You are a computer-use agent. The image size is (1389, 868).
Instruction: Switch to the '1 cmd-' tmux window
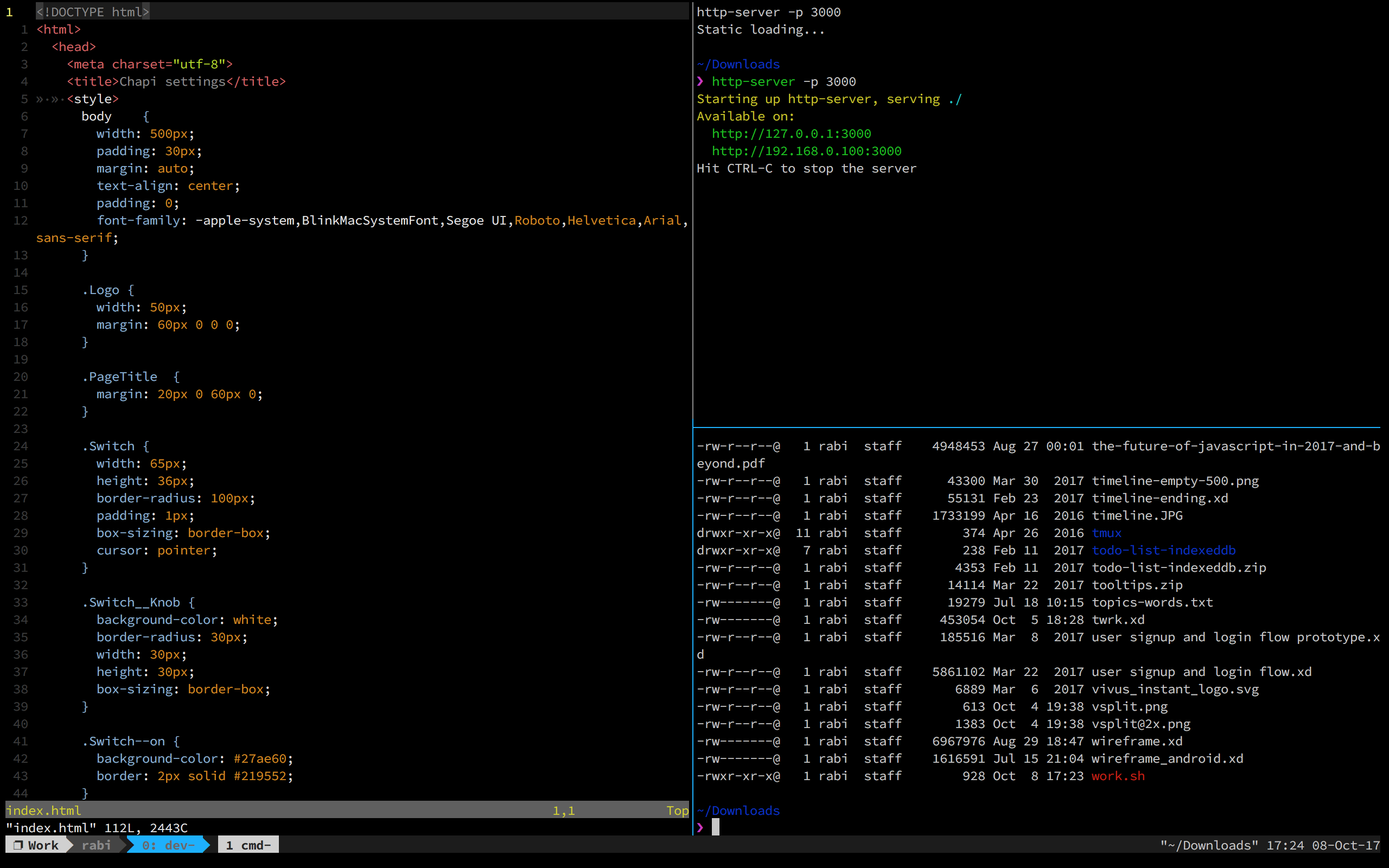tap(248, 845)
